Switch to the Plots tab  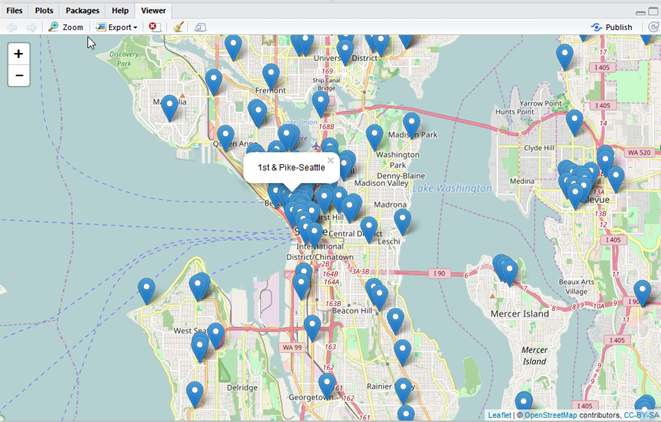point(44,10)
